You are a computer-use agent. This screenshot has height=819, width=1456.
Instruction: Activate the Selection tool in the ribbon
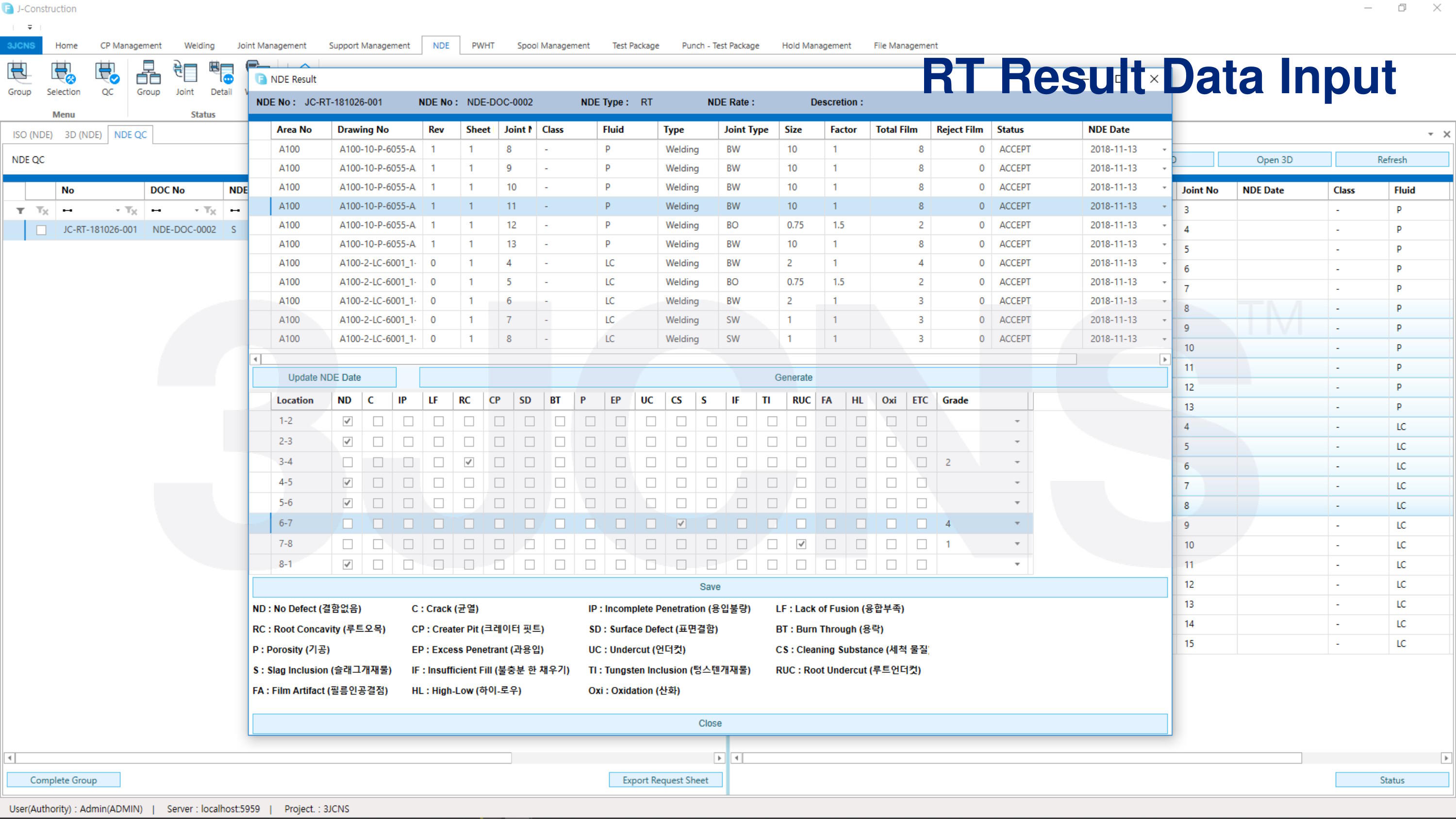click(63, 78)
